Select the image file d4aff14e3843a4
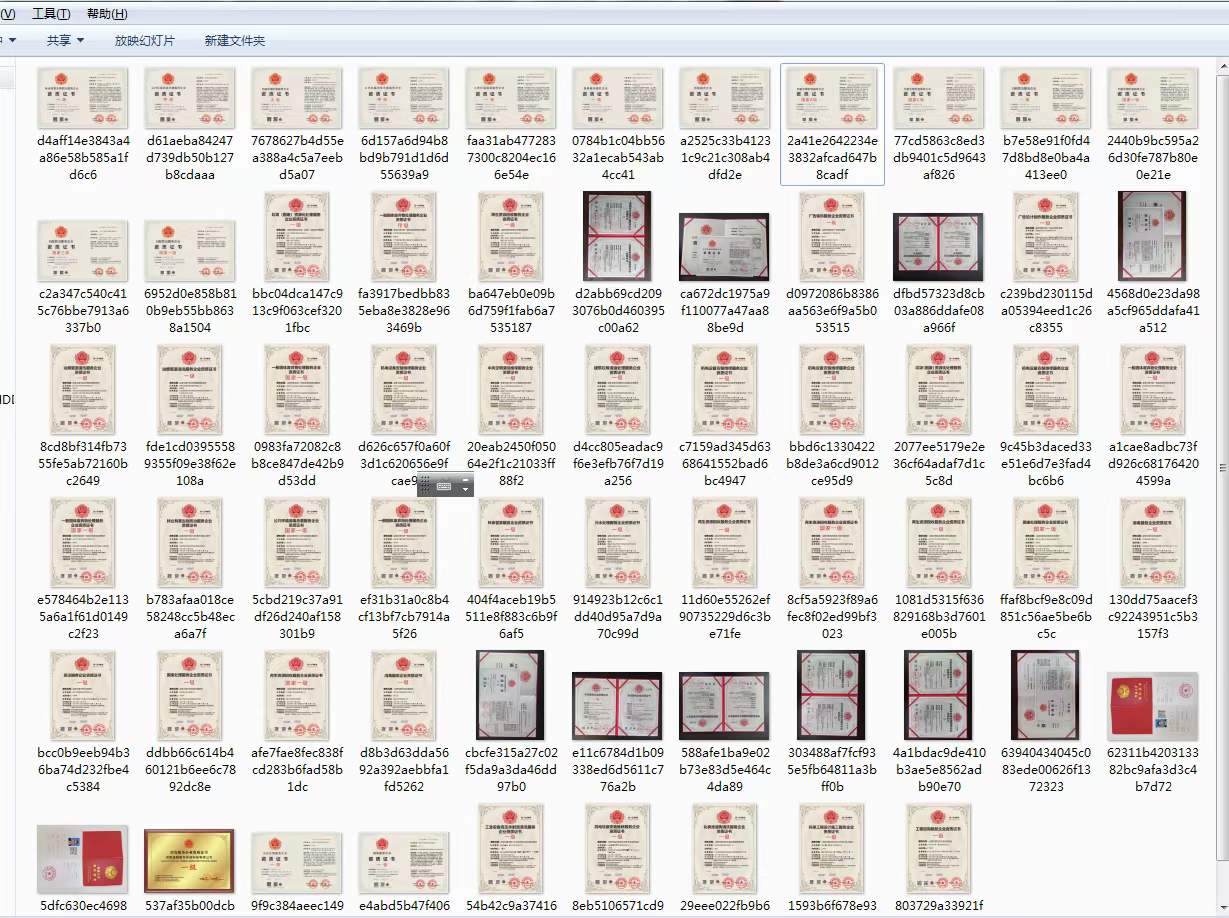The width and height of the screenshot is (1229, 918). click(82, 98)
